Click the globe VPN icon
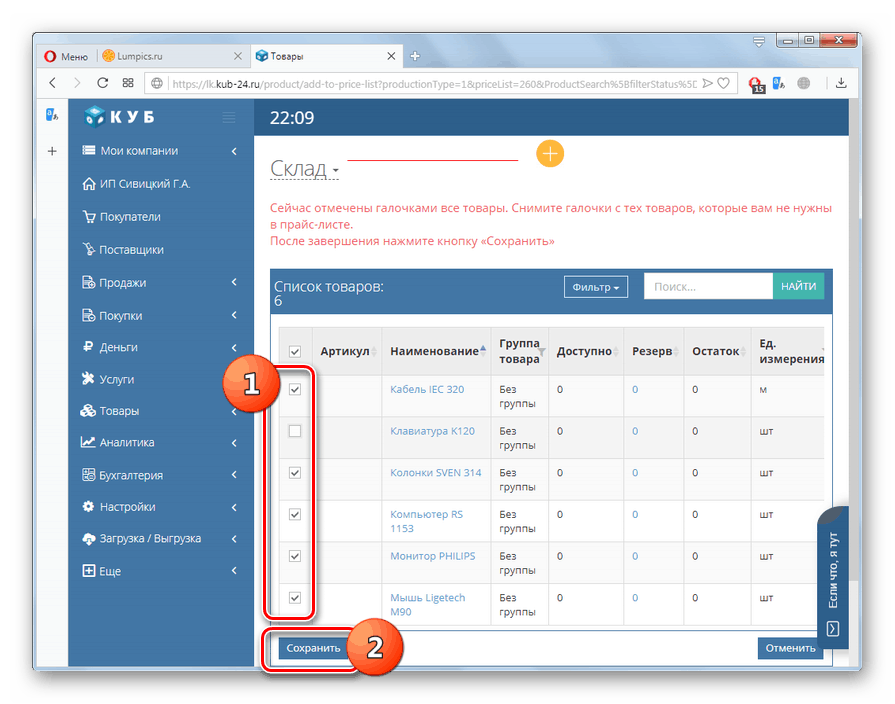The height and width of the screenshot is (704, 895). [x=804, y=83]
